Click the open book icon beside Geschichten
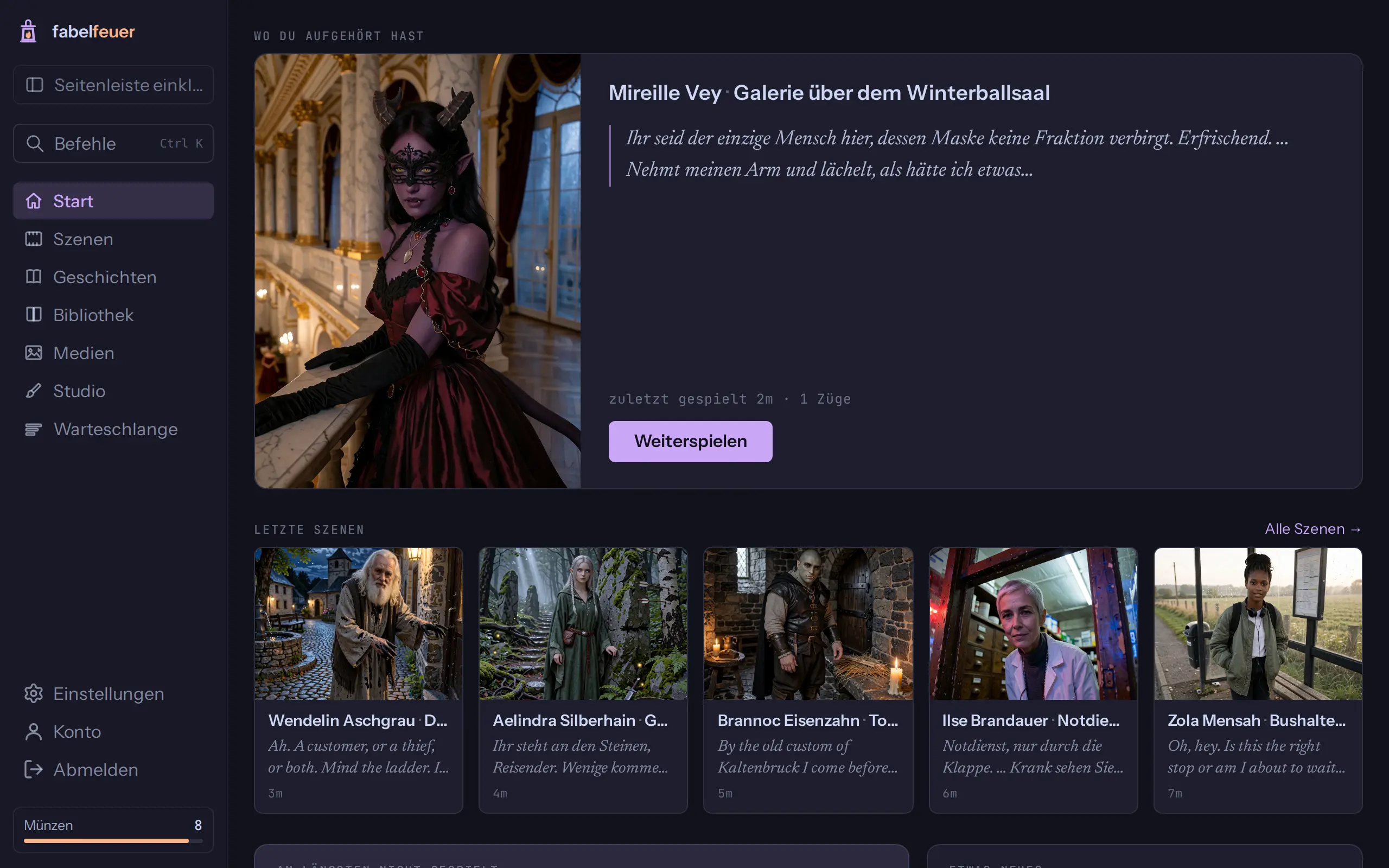Viewport: 1389px width, 868px height. click(x=33, y=277)
